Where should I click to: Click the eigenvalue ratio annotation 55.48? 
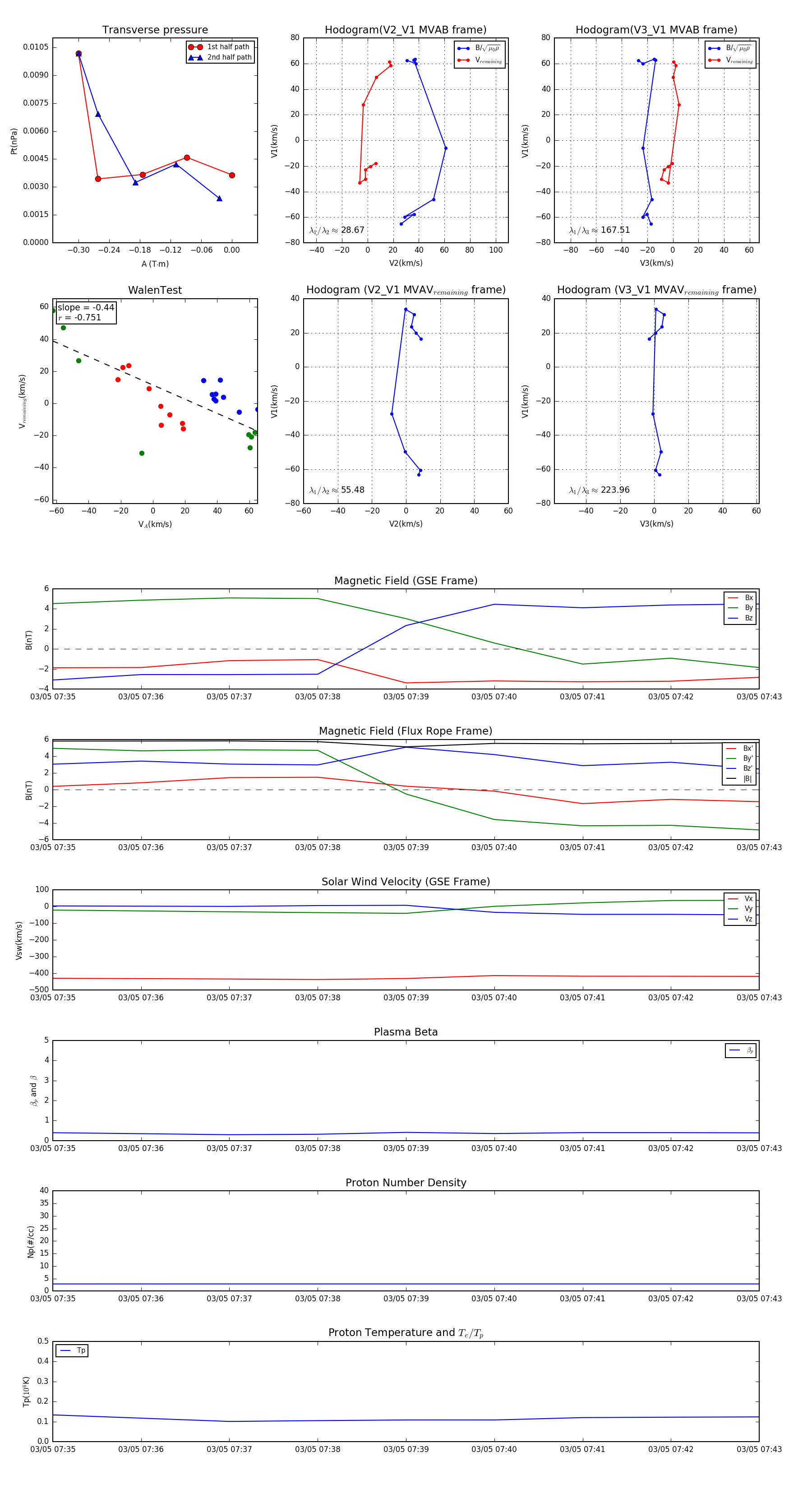pyautogui.click(x=337, y=490)
